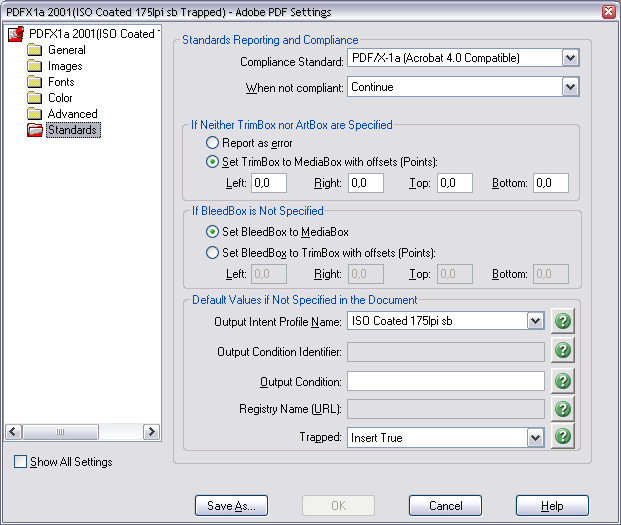
Task: Open the When not compliant dropdown
Action: [570, 87]
